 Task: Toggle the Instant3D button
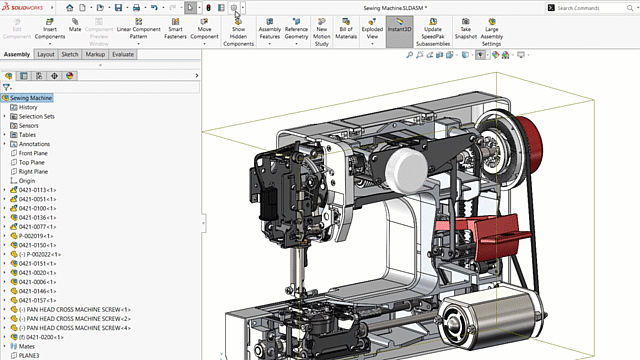(x=400, y=31)
